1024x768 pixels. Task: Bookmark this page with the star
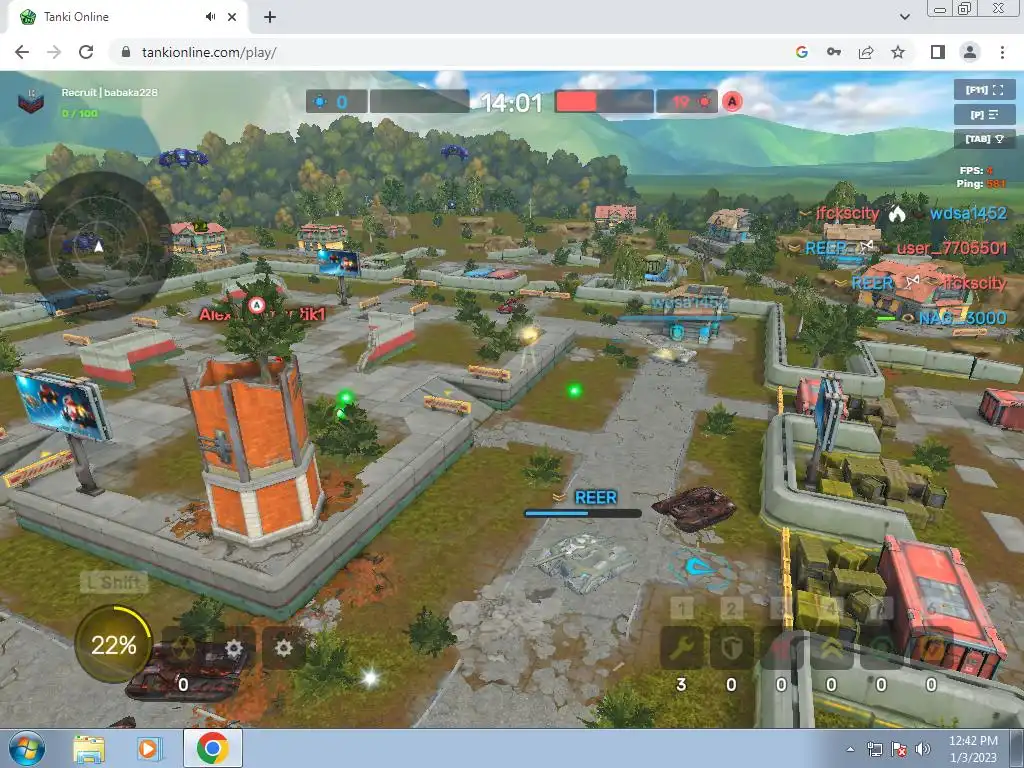click(x=898, y=52)
